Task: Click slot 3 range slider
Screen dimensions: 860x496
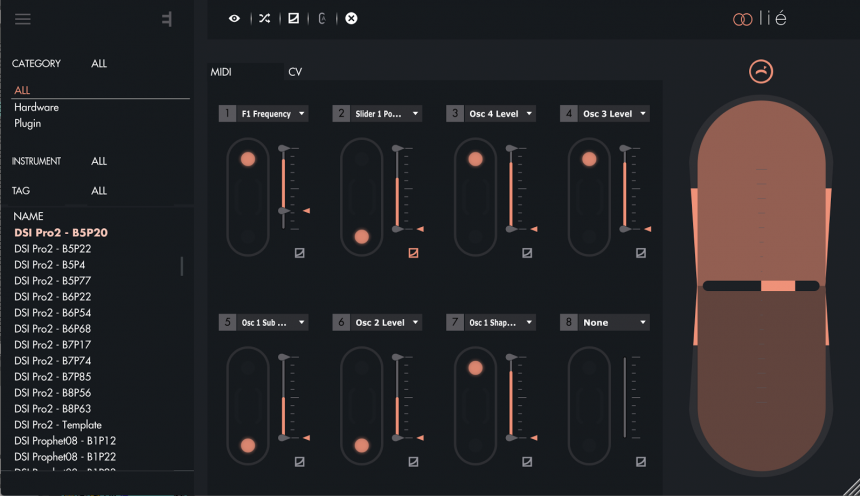Action: point(511,189)
